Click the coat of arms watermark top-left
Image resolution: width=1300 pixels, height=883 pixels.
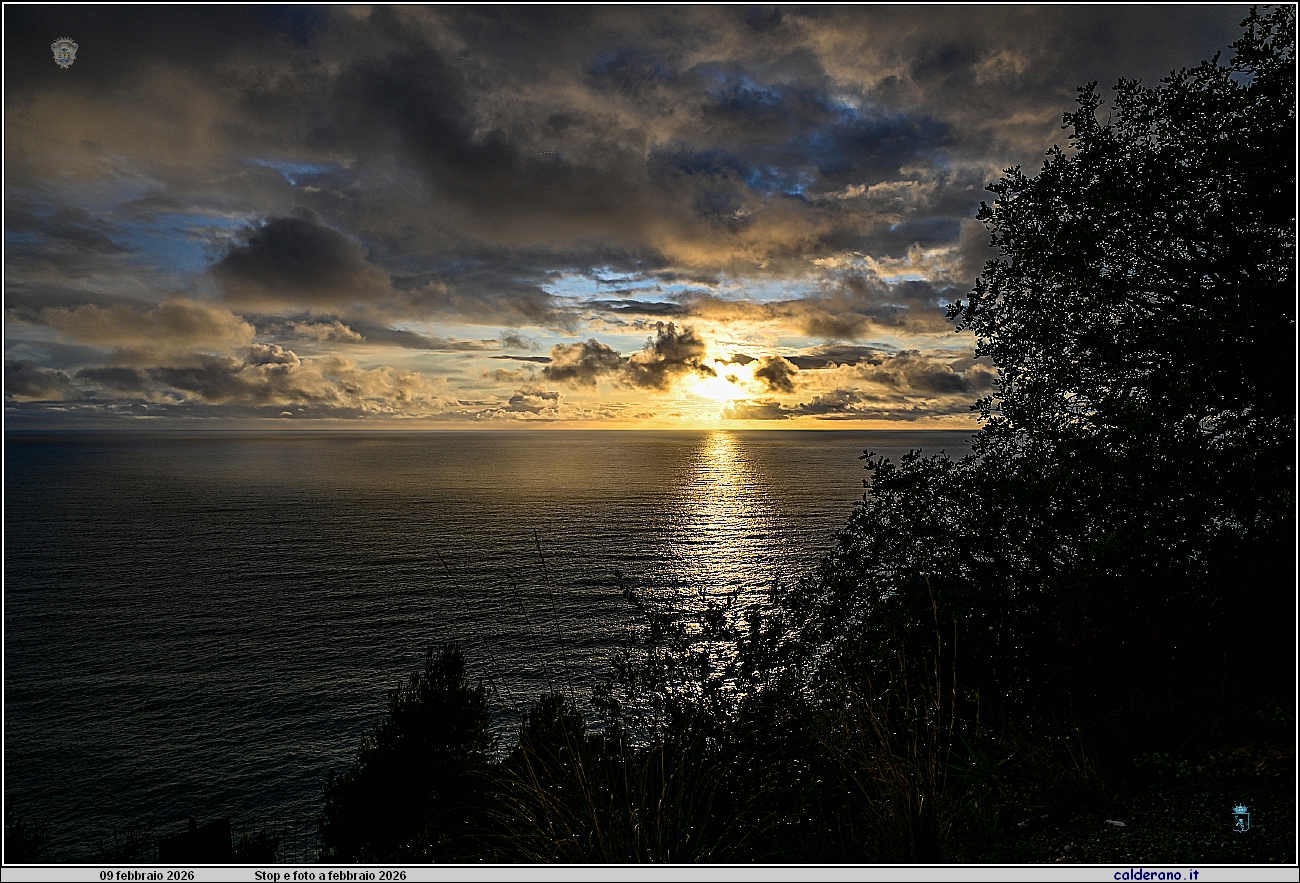coord(64,52)
